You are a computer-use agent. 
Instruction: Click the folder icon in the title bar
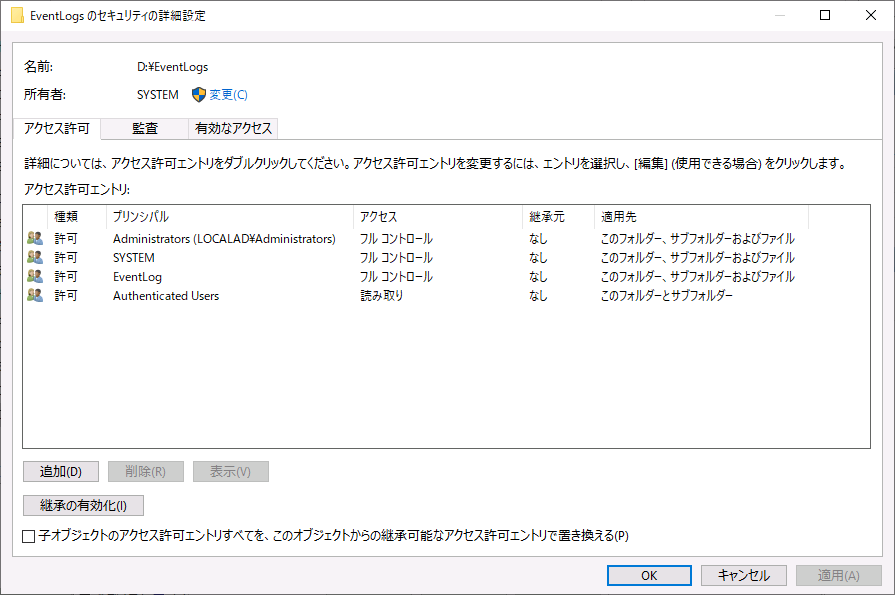(x=17, y=15)
